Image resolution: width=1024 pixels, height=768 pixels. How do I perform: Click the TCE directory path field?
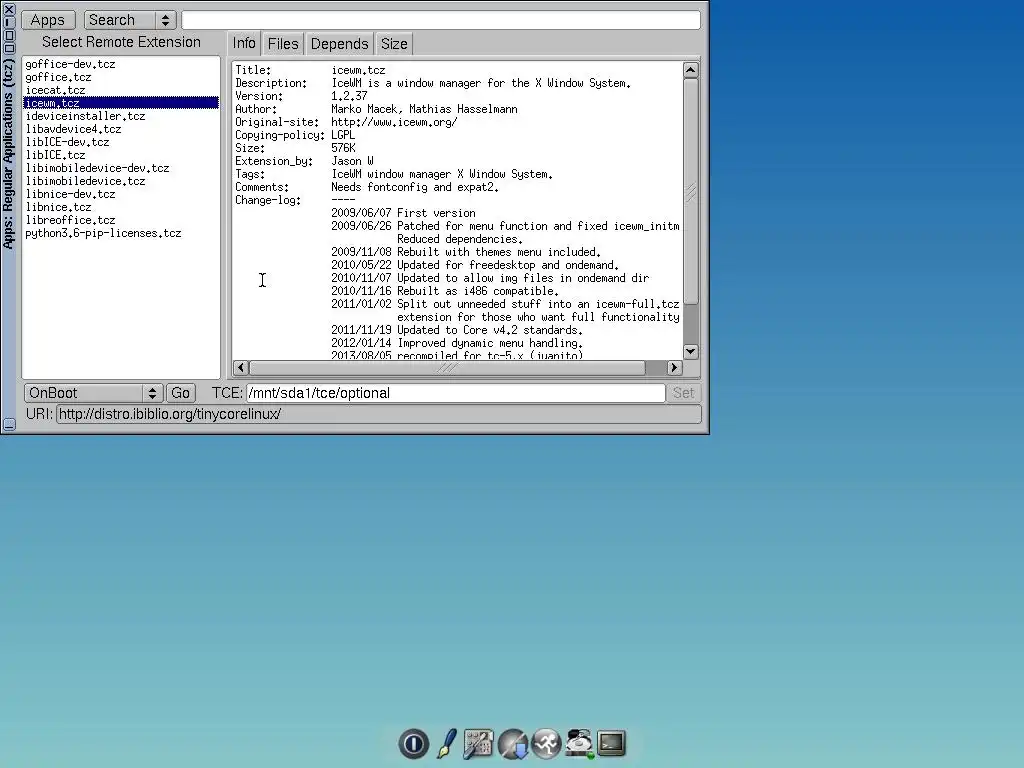point(455,393)
